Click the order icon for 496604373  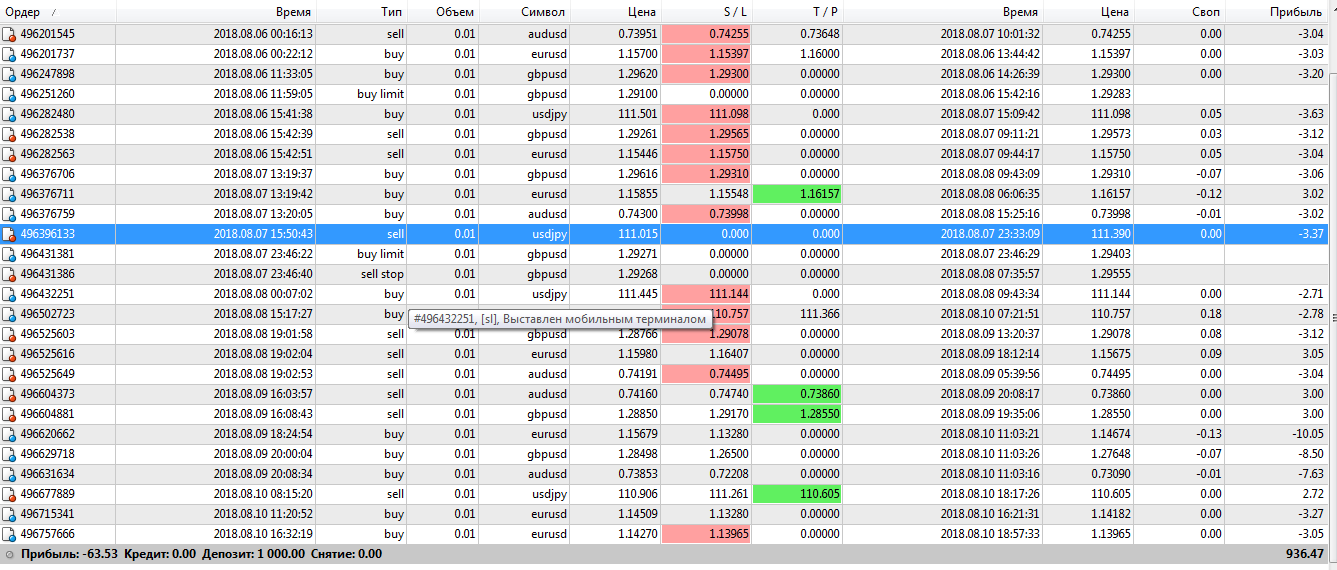(9, 394)
